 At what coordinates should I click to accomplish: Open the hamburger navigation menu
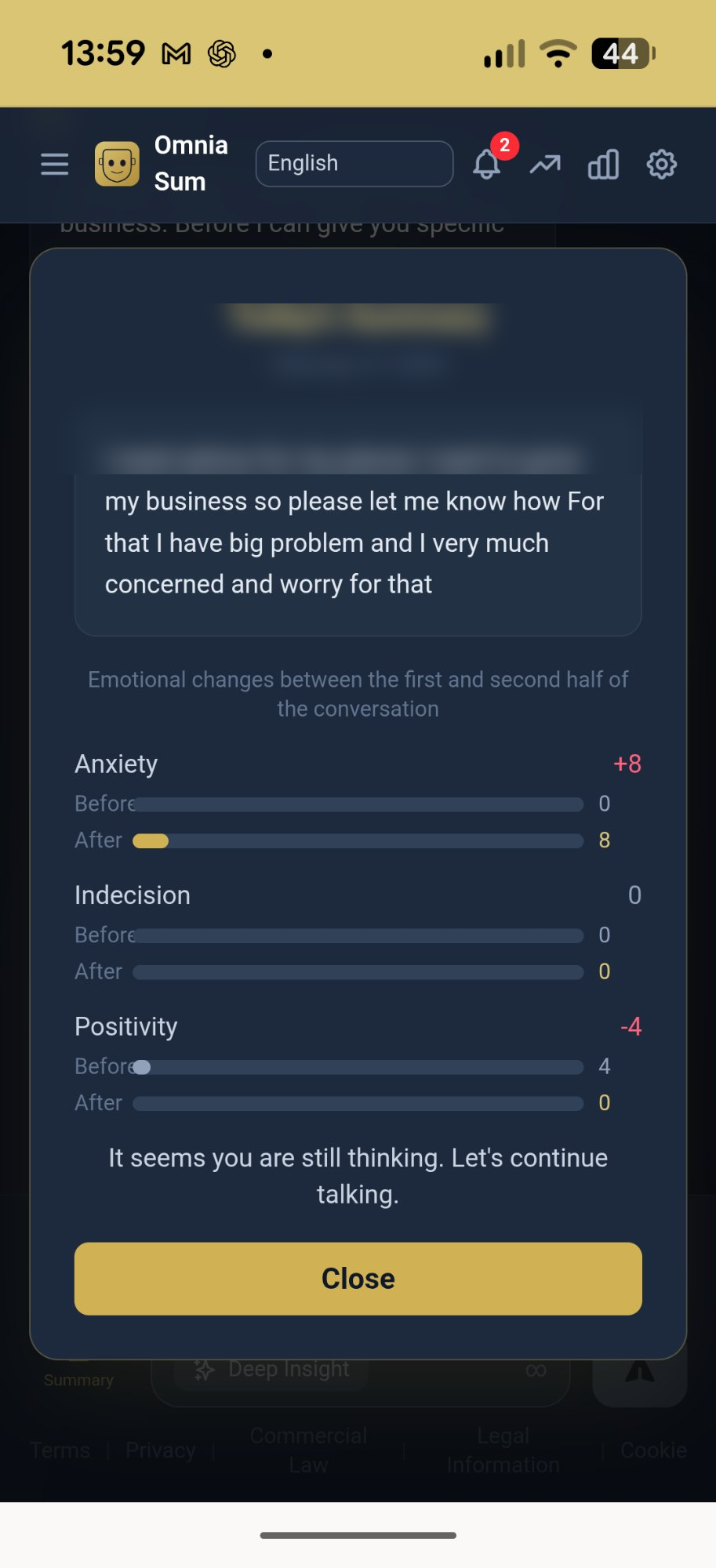55,165
